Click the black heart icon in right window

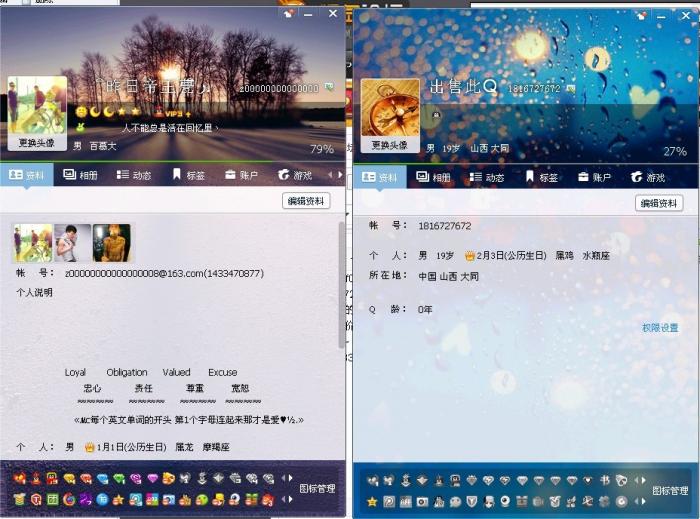pos(588,480)
